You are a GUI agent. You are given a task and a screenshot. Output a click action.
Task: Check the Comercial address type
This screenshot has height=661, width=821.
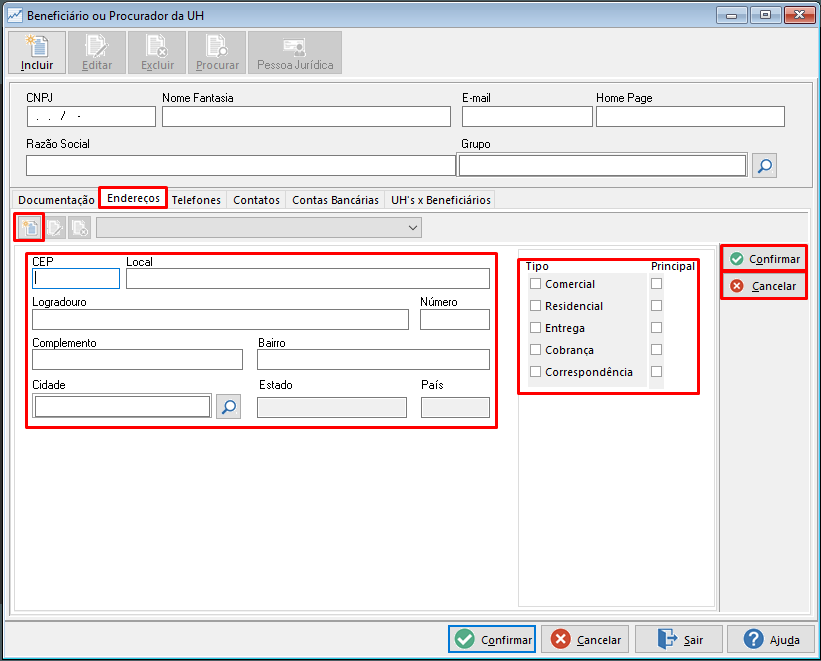click(536, 284)
